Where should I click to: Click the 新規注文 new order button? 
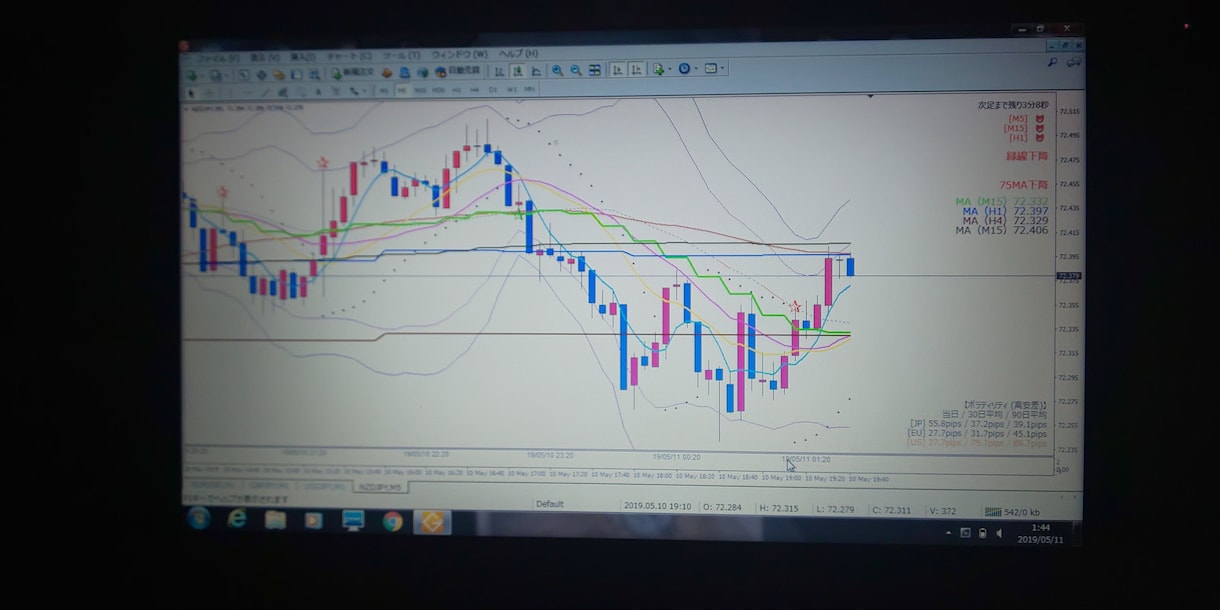(354, 73)
